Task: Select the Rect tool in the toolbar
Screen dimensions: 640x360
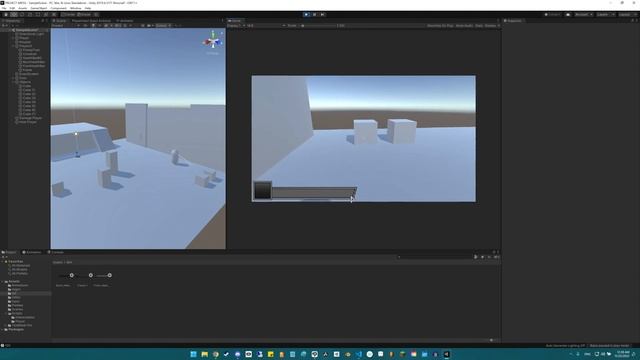Action: 38,14
